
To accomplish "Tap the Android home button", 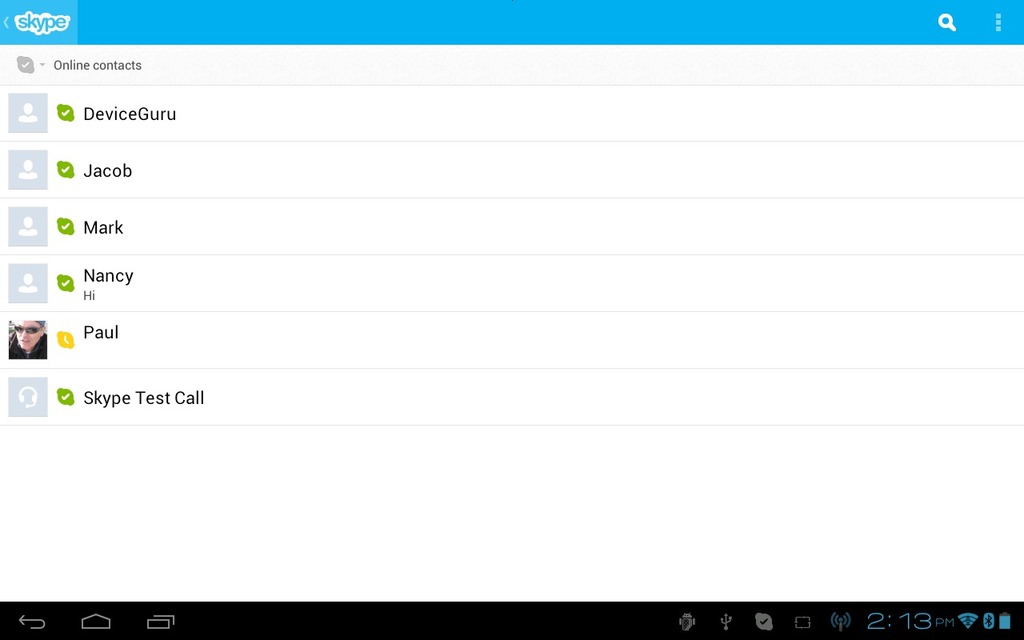I will coord(96,622).
